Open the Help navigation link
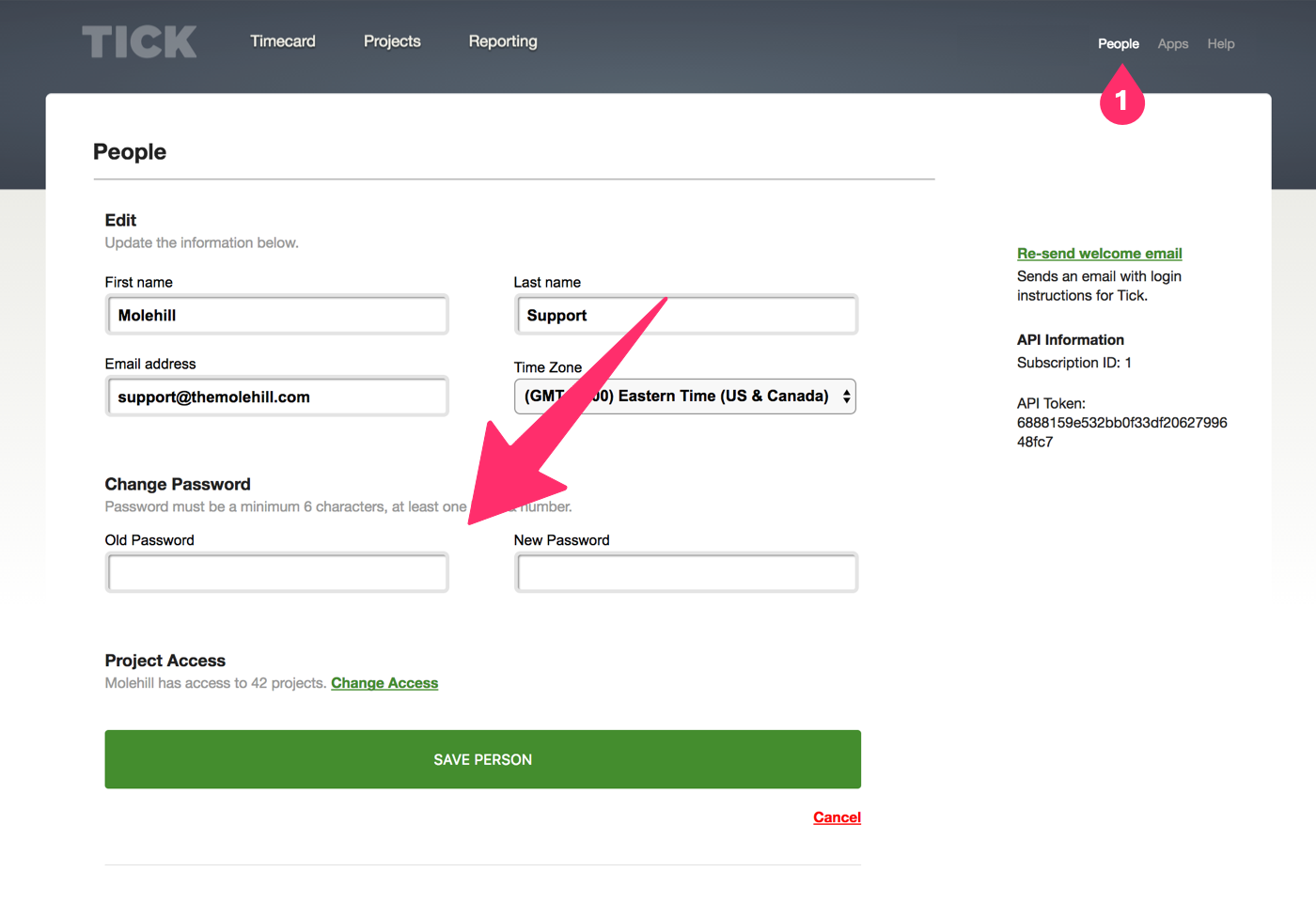 point(1220,44)
